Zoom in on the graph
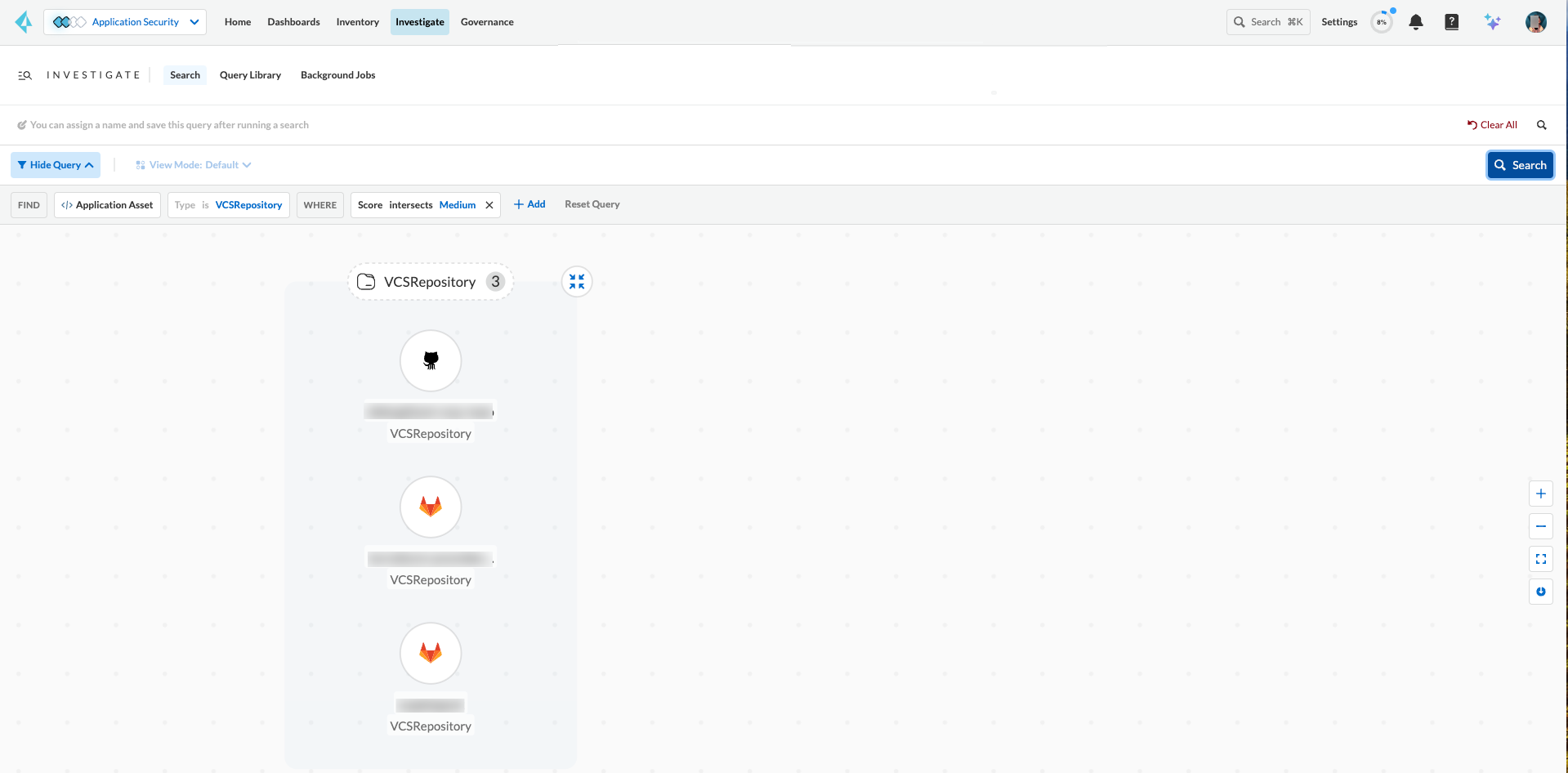Screen dimensions: 1568x773 pyautogui.click(x=1541, y=494)
